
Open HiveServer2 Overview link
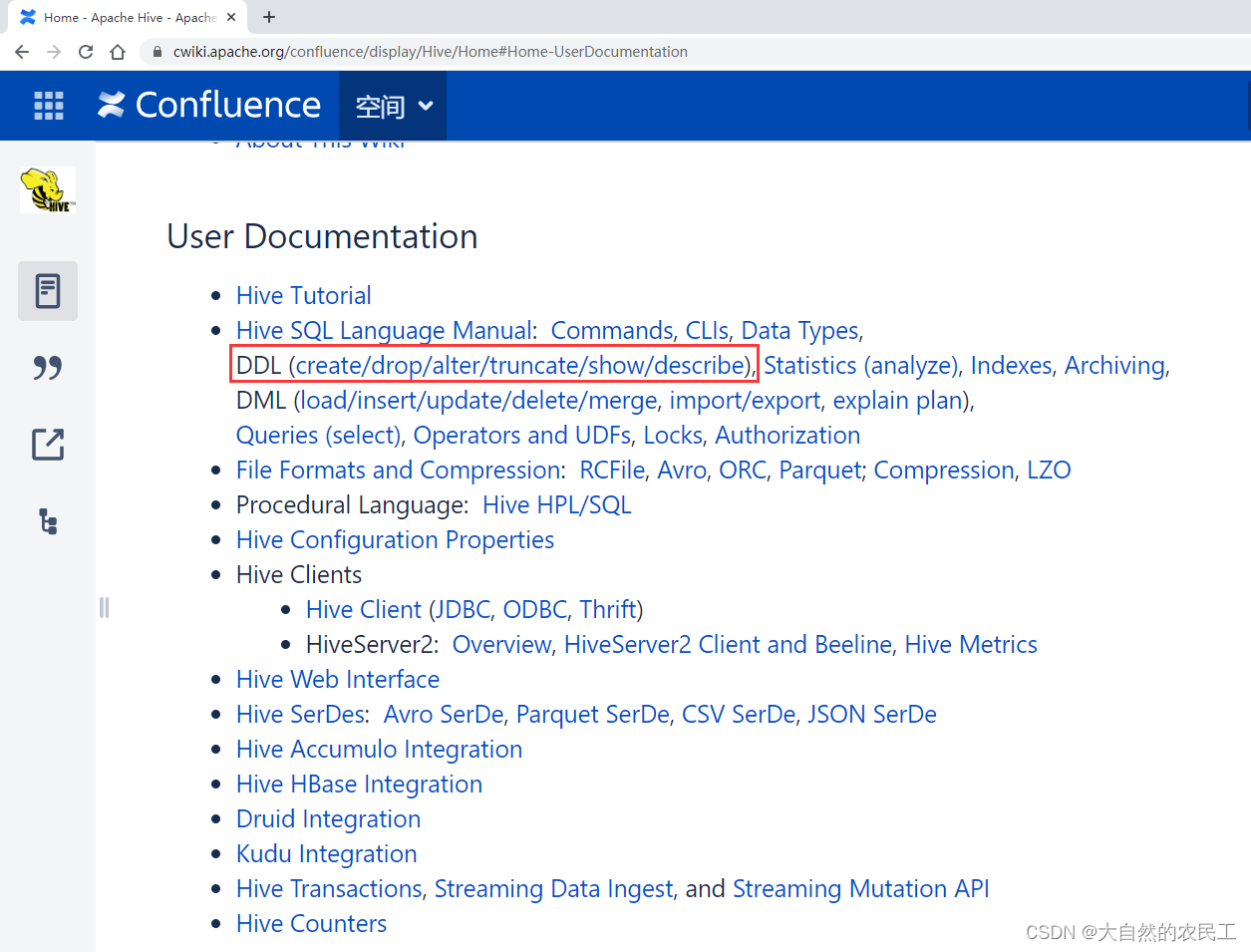[x=501, y=645]
